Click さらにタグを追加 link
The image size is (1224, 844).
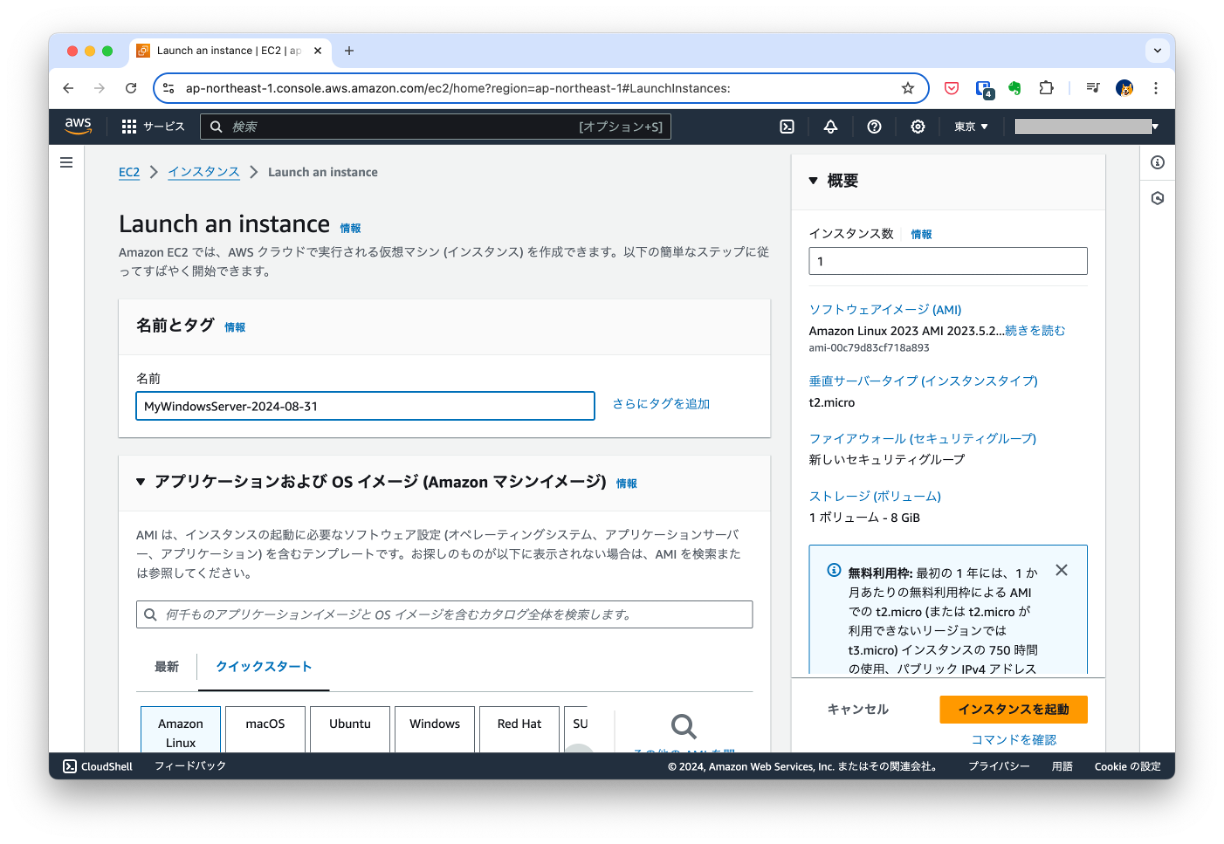(x=661, y=404)
